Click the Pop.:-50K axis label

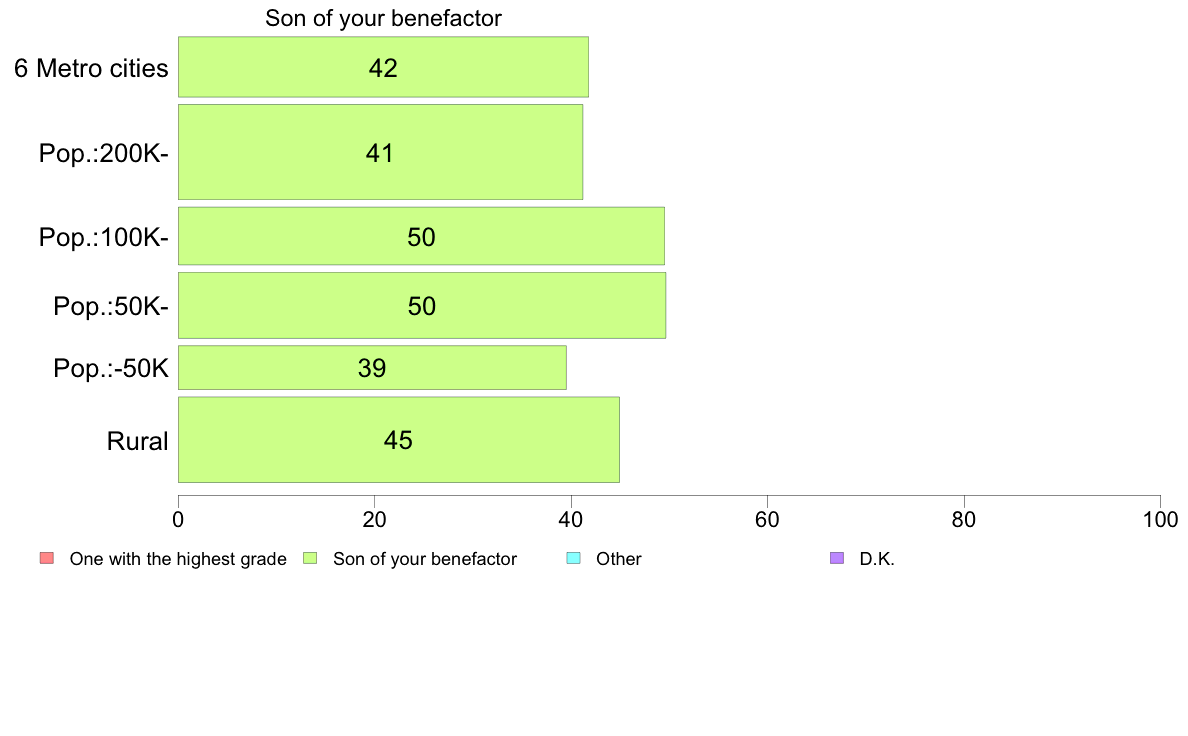tap(111, 368)
